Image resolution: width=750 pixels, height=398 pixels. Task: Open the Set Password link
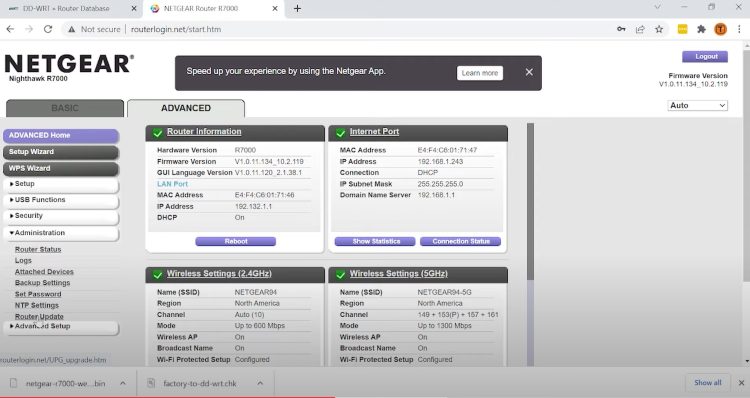pos(38,294)
